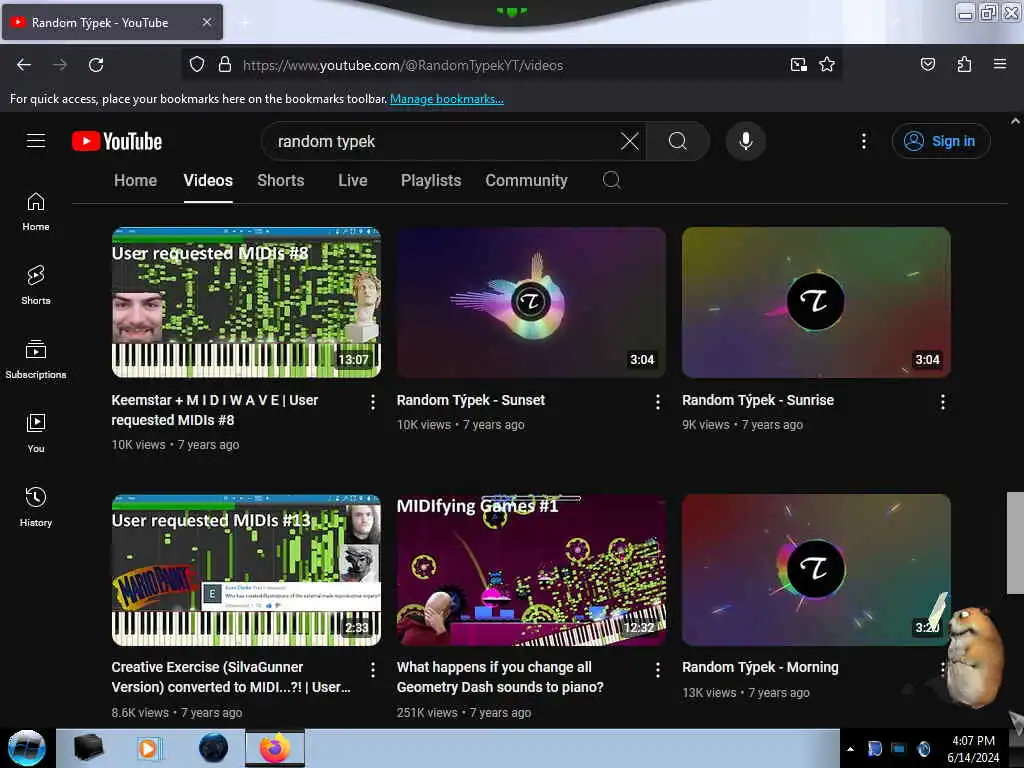Click the Manage bookmarks link
The height and width of the screenshot is (768, 1024).
click(447, 99)
